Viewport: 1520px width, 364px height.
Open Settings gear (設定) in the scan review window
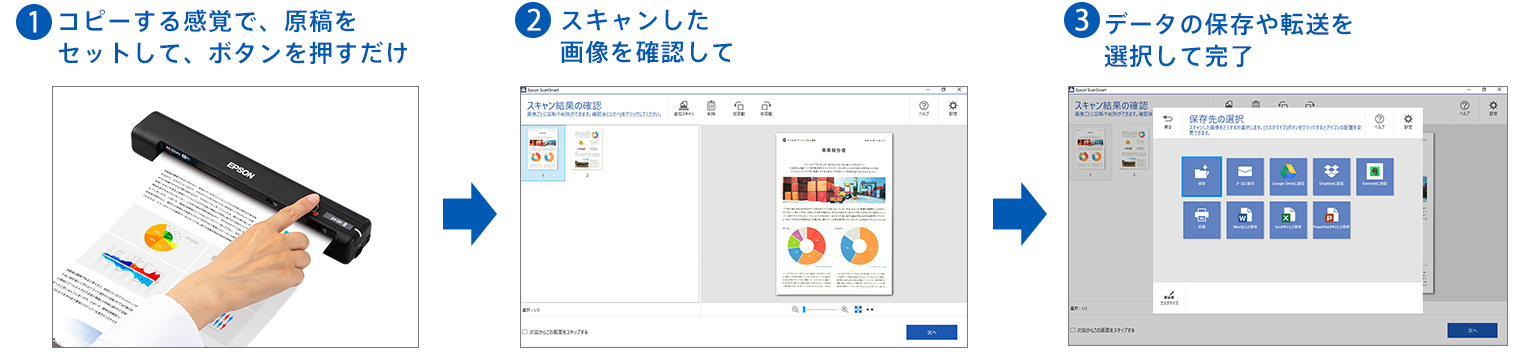[952, 109]
